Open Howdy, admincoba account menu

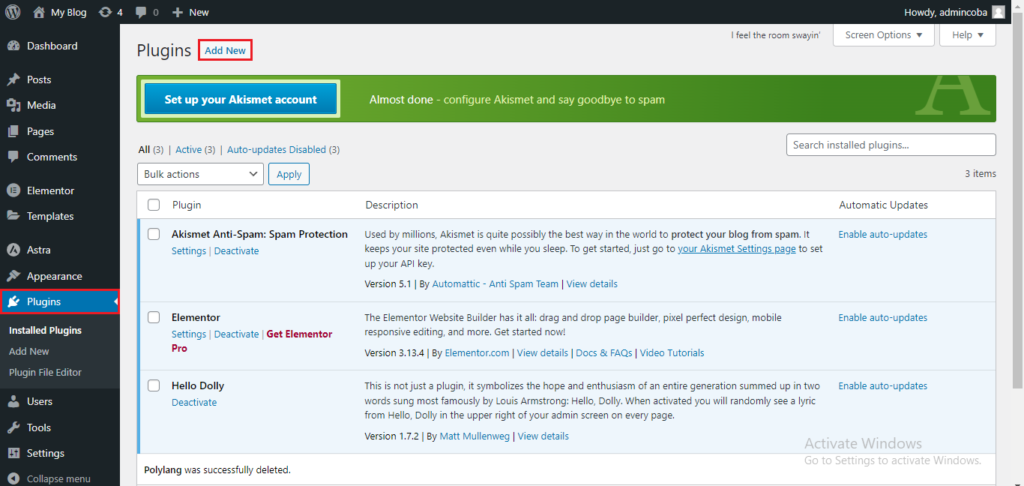(x=954, y=12)
